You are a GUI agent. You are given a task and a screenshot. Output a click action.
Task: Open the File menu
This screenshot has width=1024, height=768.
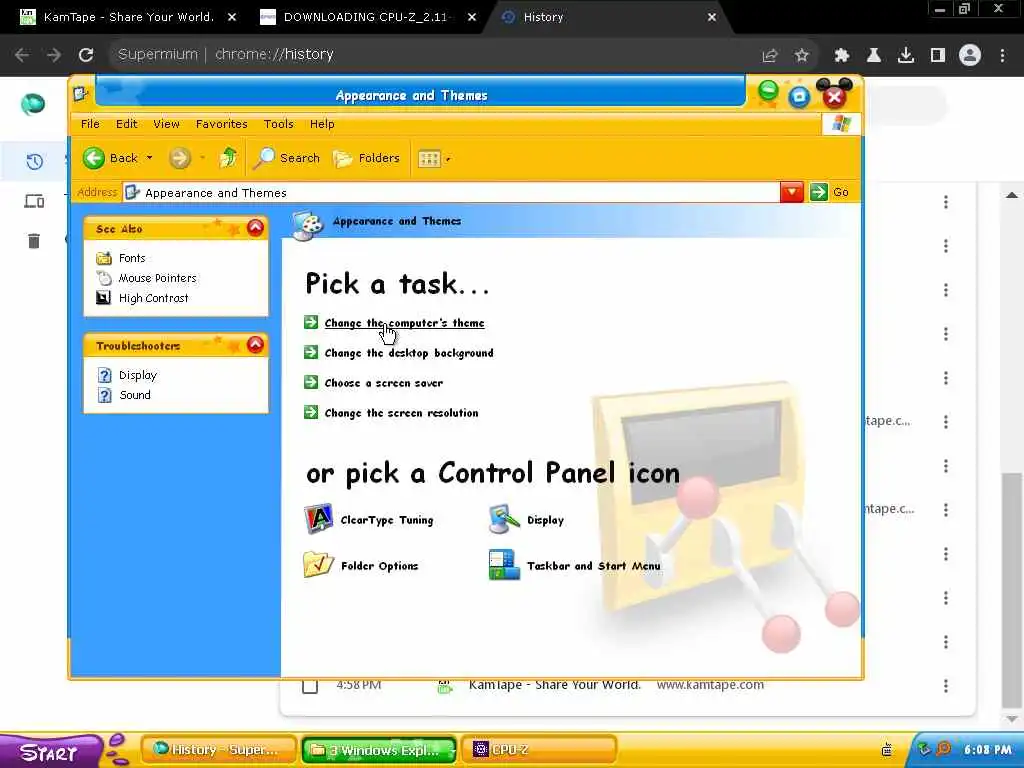pyautogui.click(x=90, y=124)
